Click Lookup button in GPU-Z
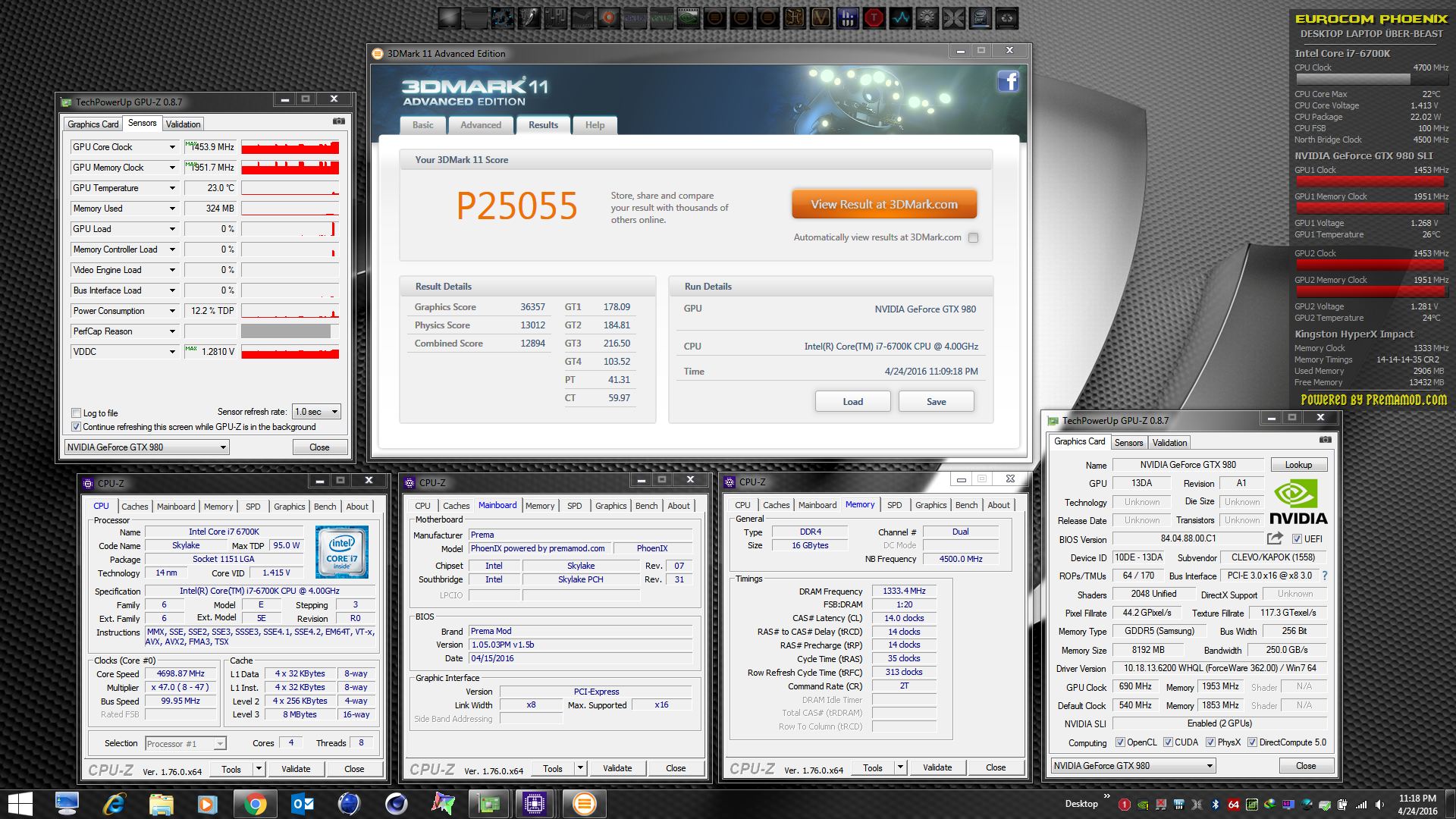 tap(1298, 465)
